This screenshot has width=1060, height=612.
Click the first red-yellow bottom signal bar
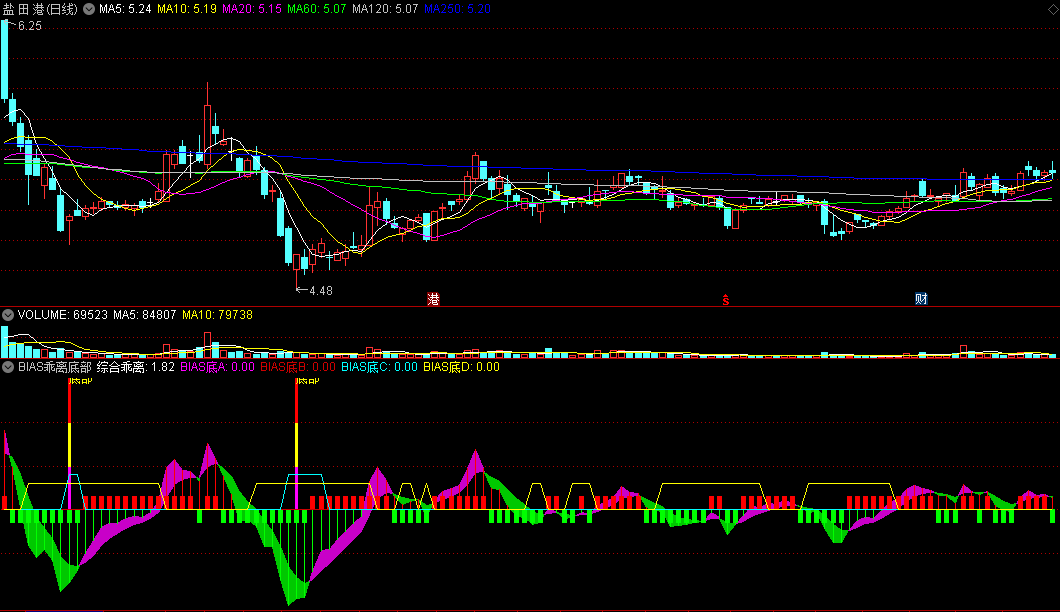tap(70, 443)
